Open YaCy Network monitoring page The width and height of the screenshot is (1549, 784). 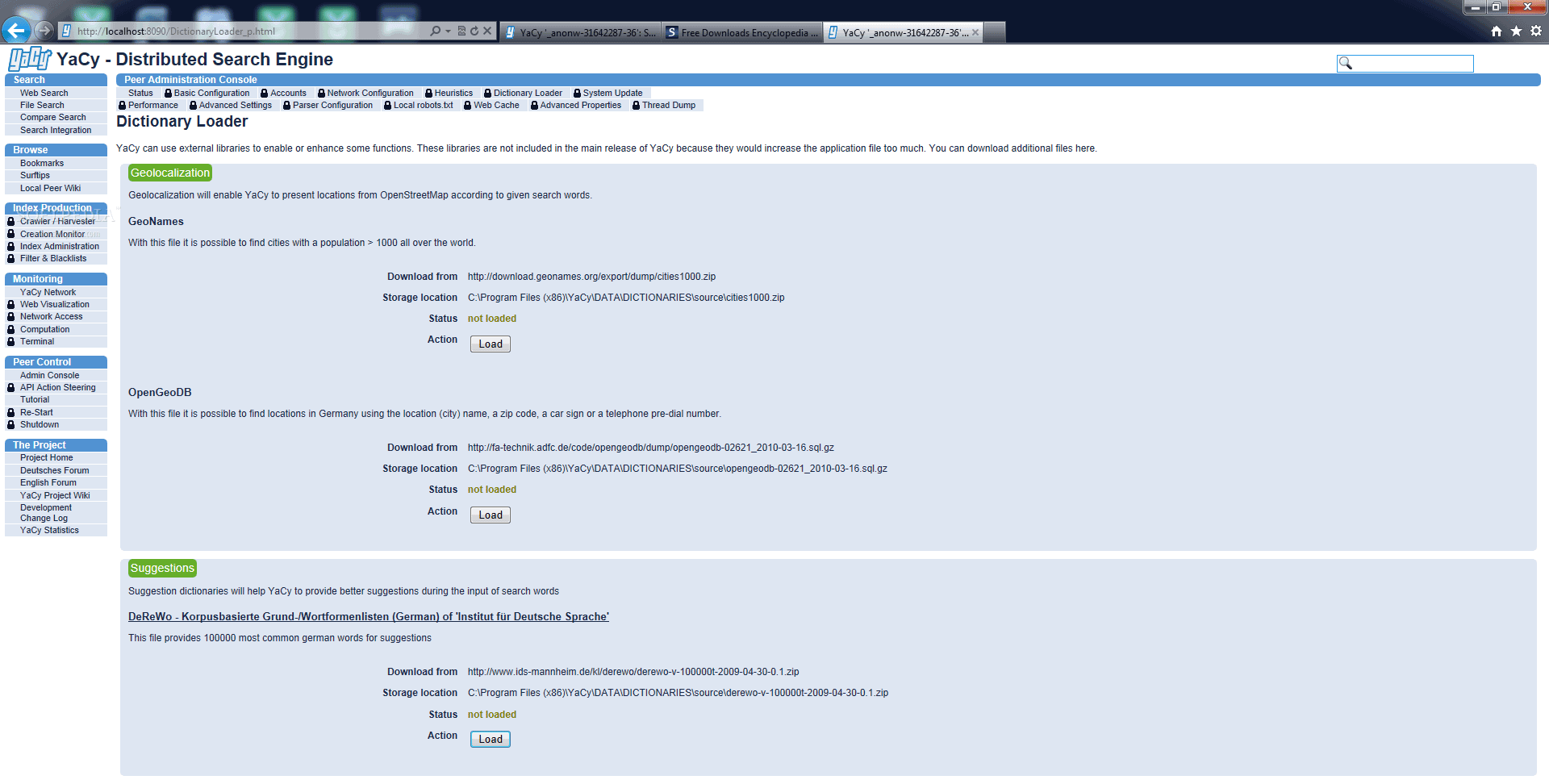(x=48, y=292)
